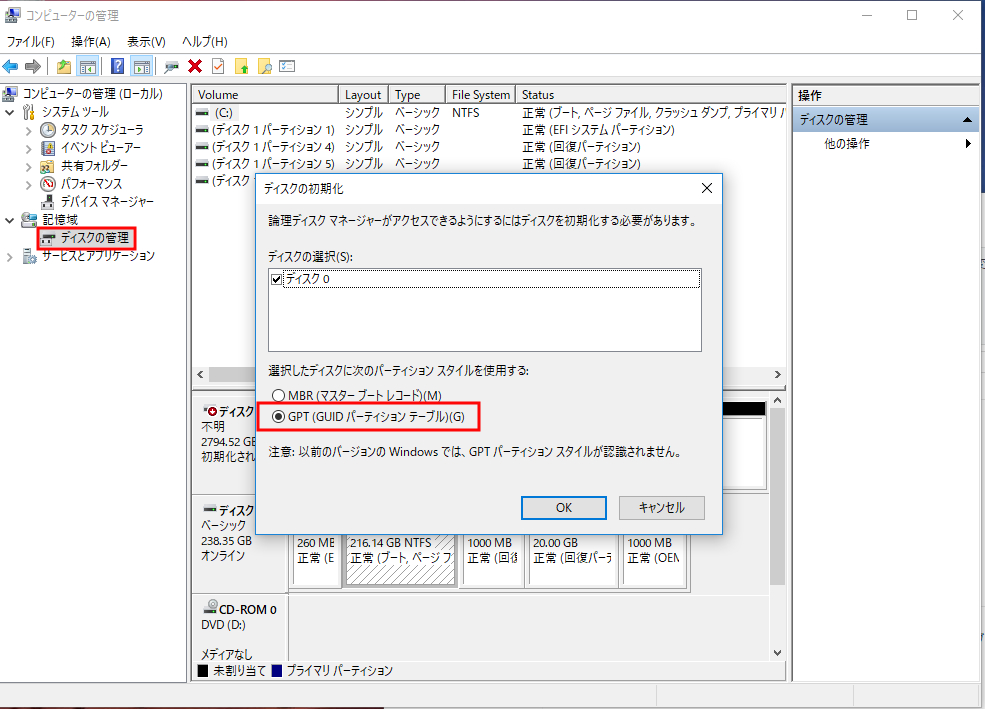Select volume row ディスク 1 パーティション 1
985x709 pixels.
[489, 130]
